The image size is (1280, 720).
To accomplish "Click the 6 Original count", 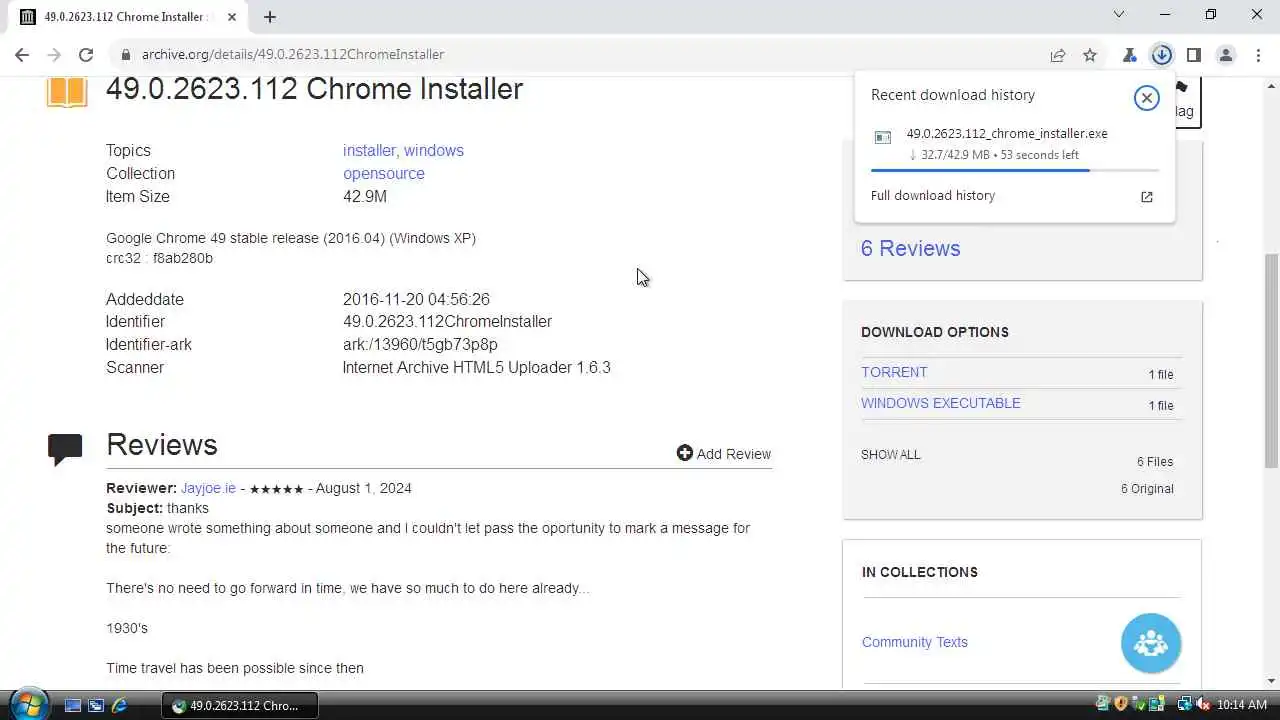I will 1147,489.
